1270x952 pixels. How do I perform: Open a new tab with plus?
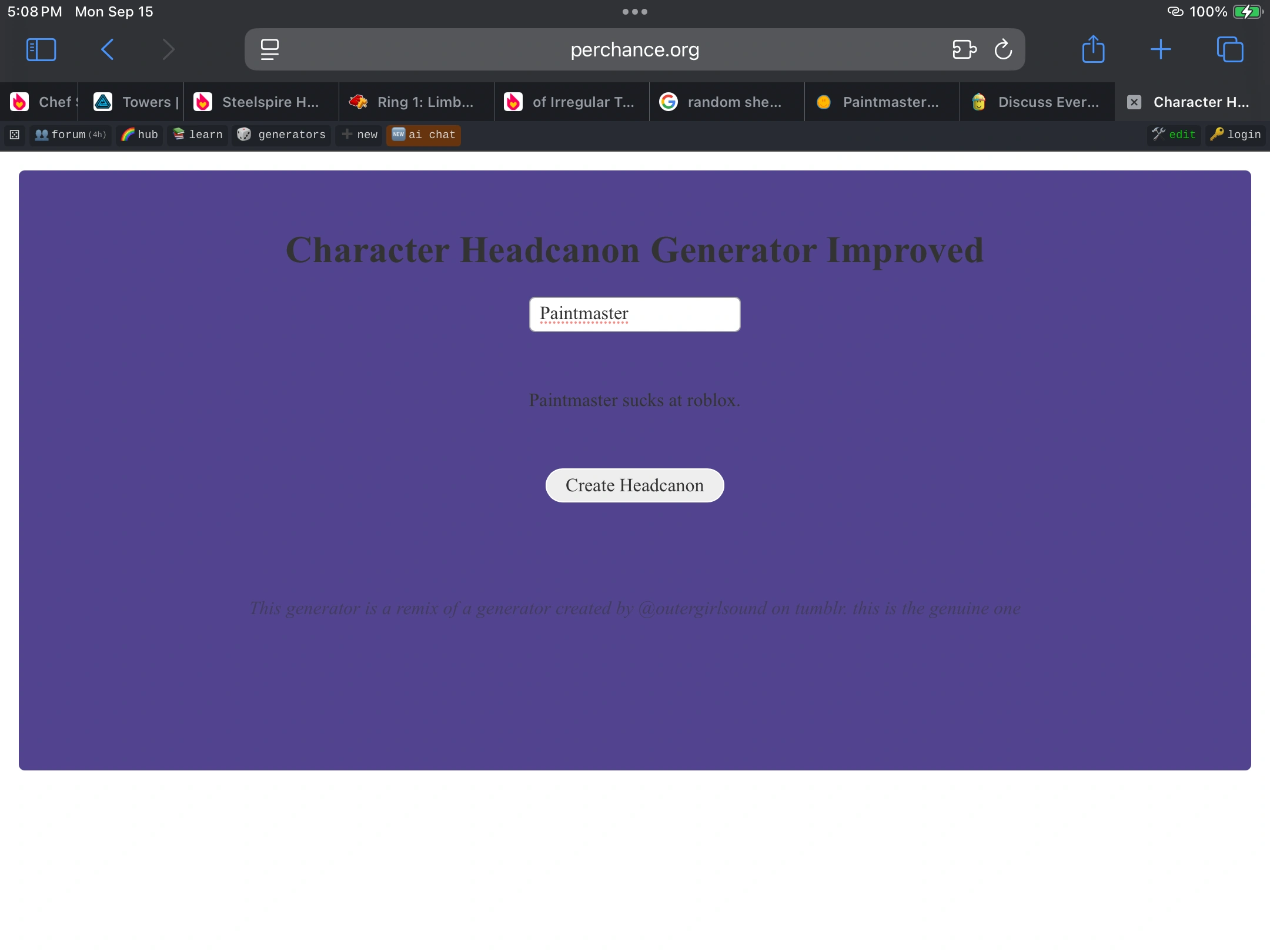pos(1160,49)
